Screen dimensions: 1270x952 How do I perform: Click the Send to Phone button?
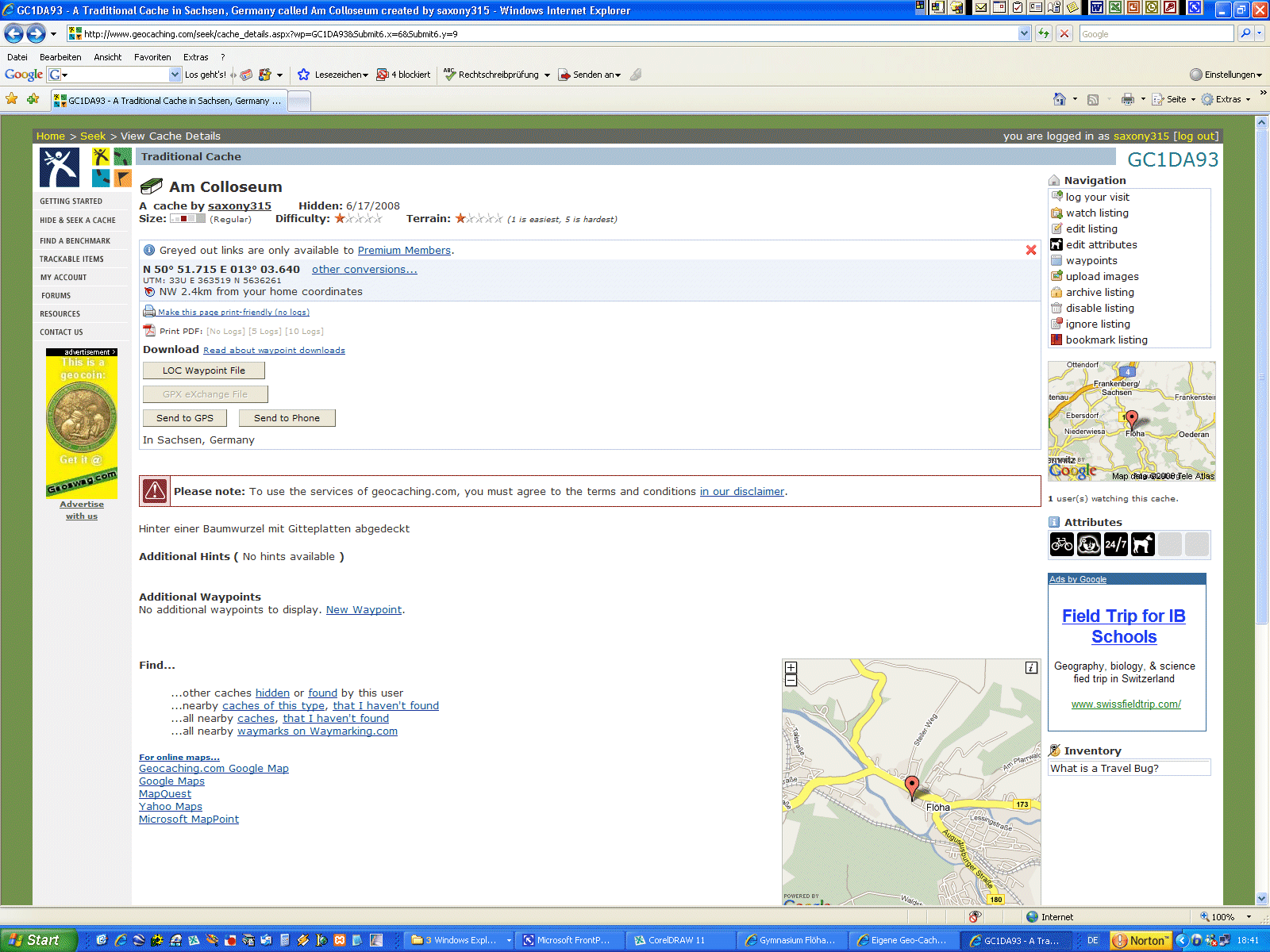tap(287, 418)
